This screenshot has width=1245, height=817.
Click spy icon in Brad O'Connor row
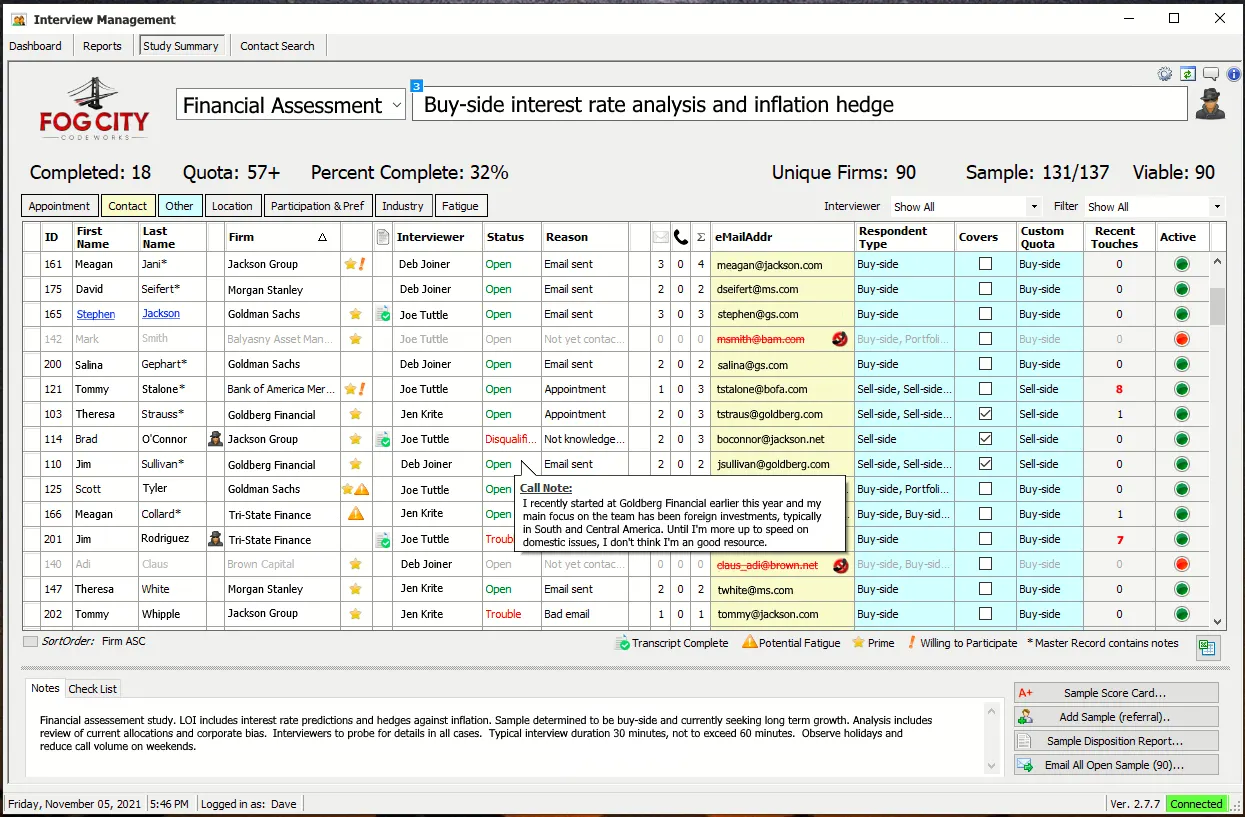click(x=215, y=438)
